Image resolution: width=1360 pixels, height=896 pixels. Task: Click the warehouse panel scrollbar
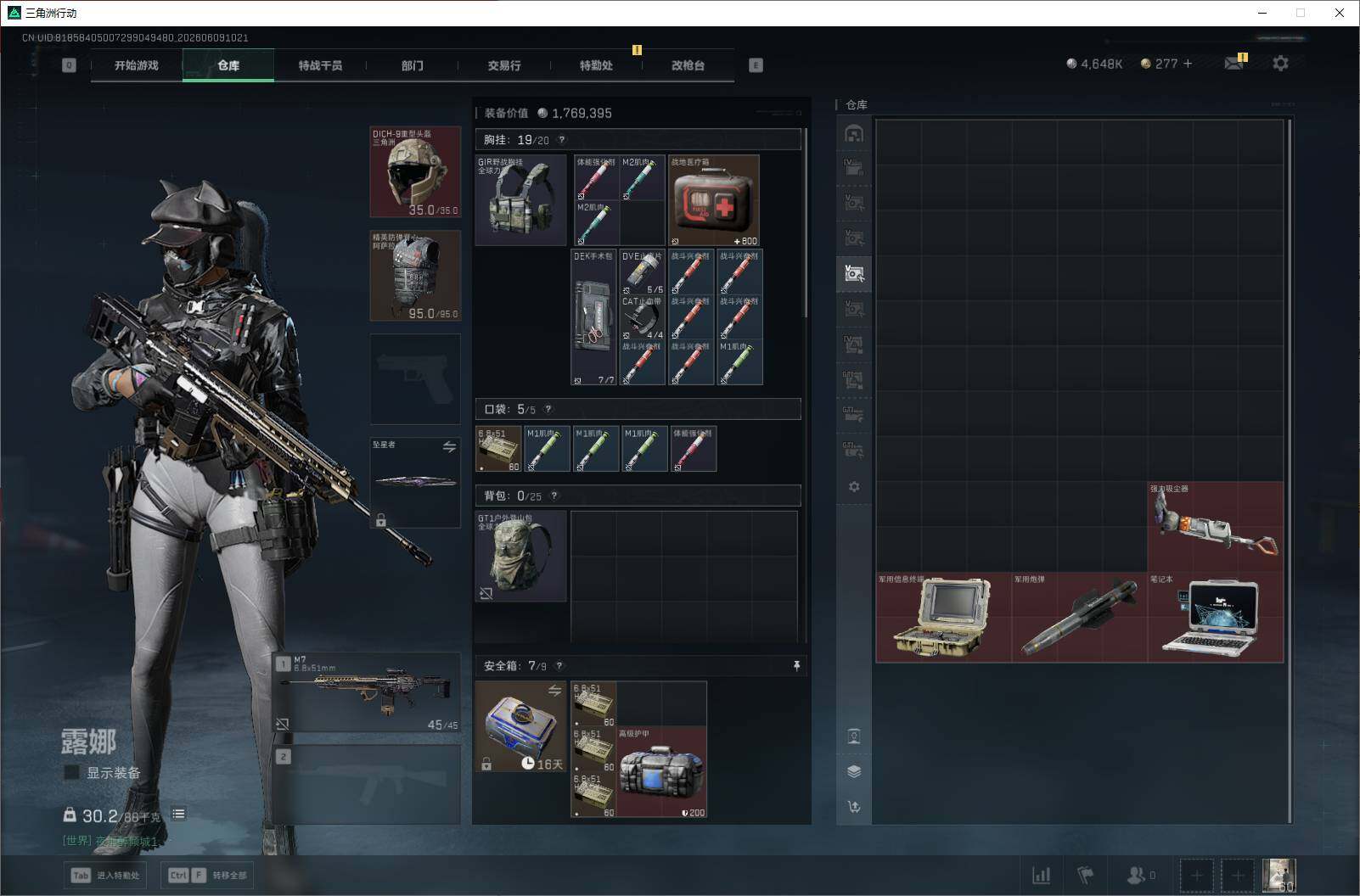pos(1290,471)
